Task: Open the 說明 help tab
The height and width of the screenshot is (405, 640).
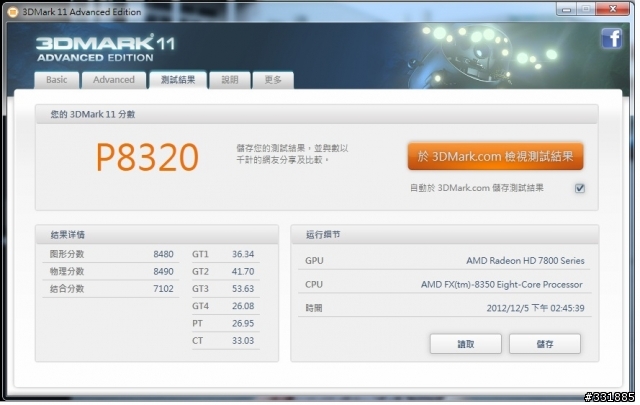Action: pyautogui.click(x=229, y=80)
